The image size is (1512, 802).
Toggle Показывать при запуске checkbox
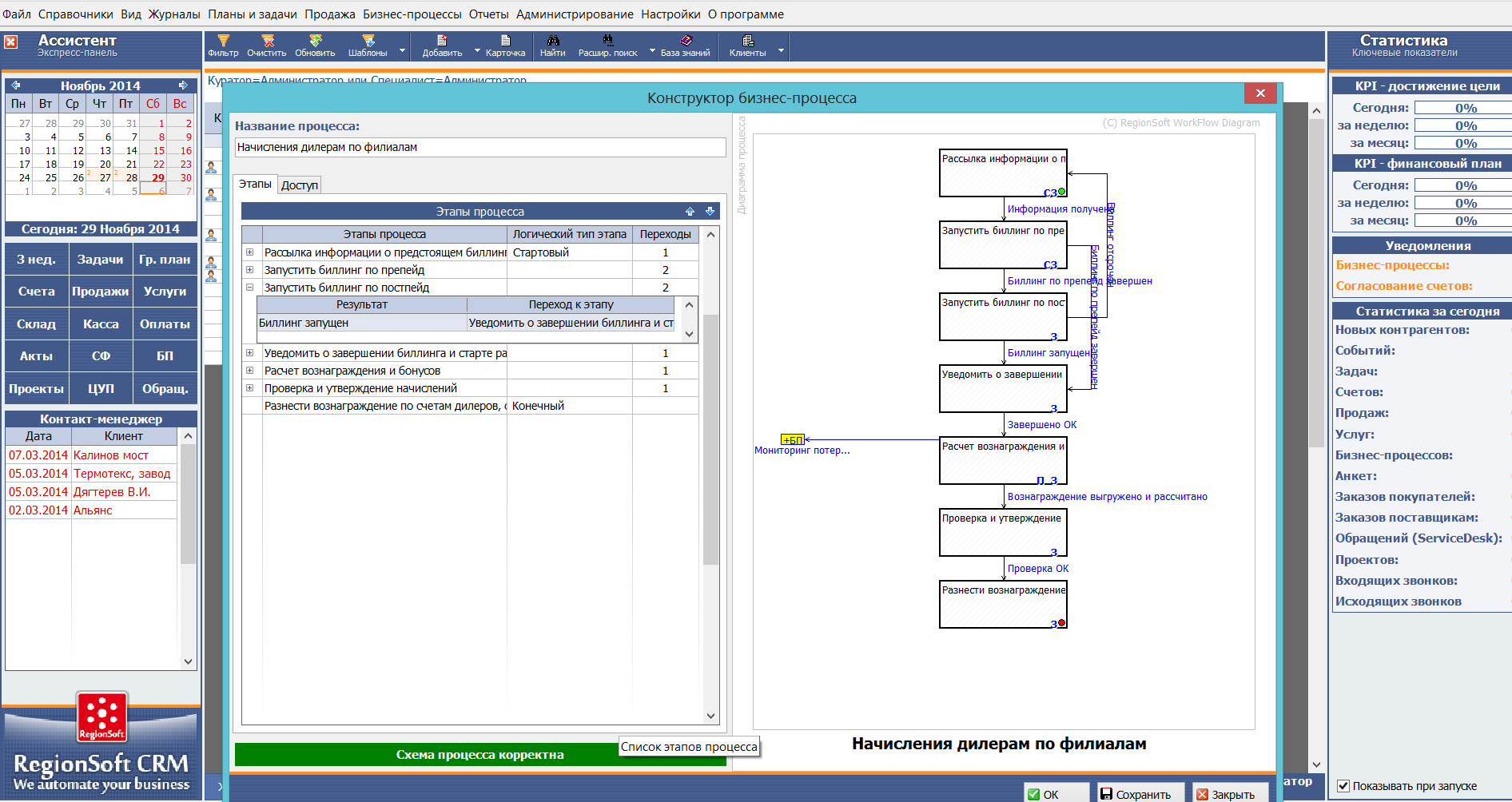point(1343,786)
